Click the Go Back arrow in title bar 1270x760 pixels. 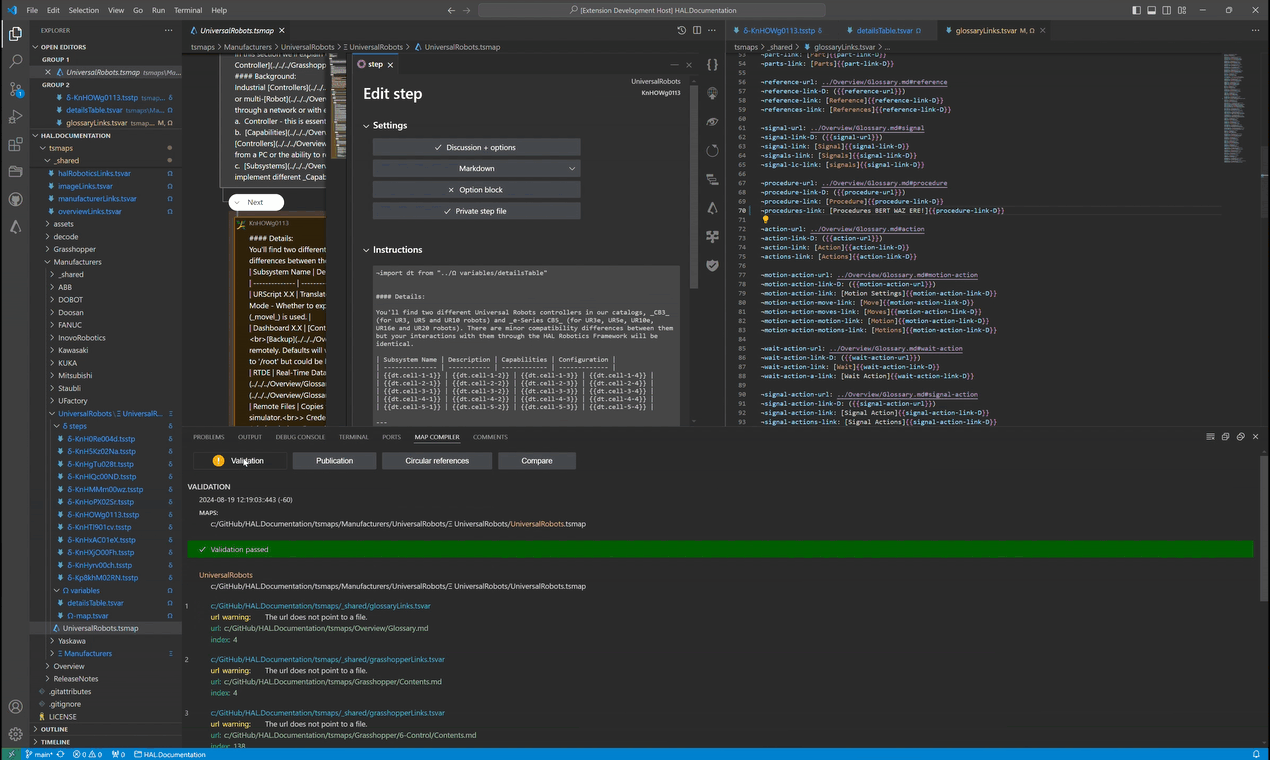(451, 10)
